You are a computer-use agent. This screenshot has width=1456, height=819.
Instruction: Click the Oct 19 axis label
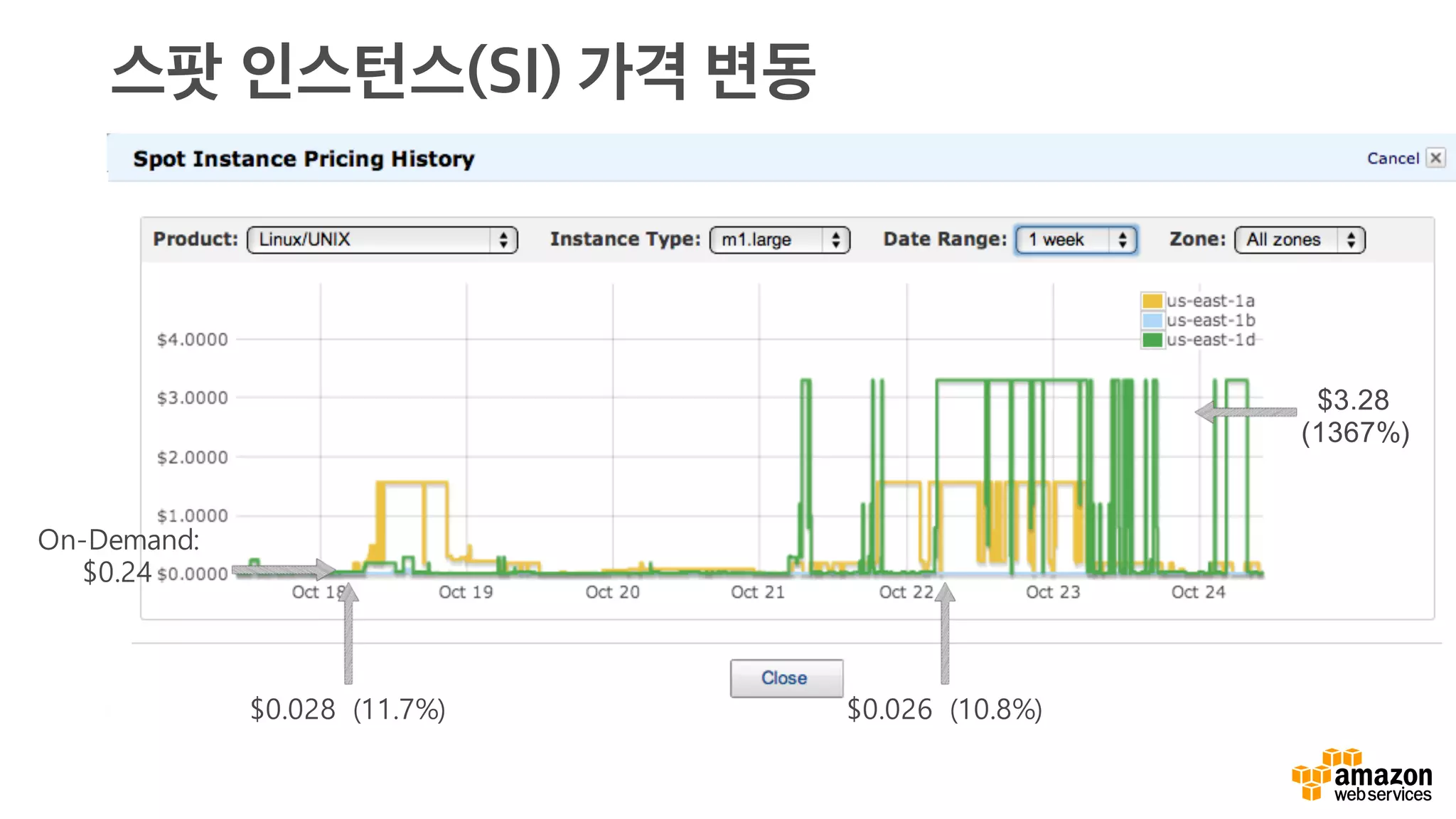466,592
